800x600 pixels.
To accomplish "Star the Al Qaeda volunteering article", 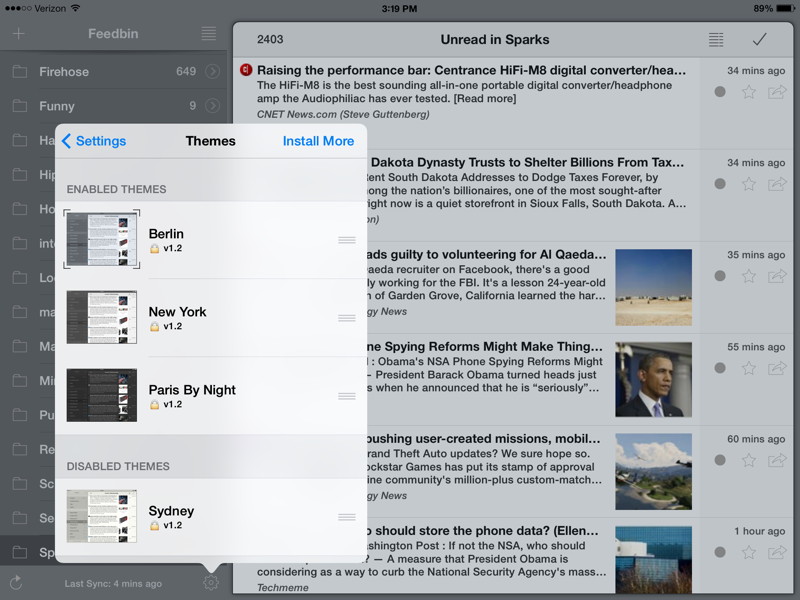I will 748,276.
